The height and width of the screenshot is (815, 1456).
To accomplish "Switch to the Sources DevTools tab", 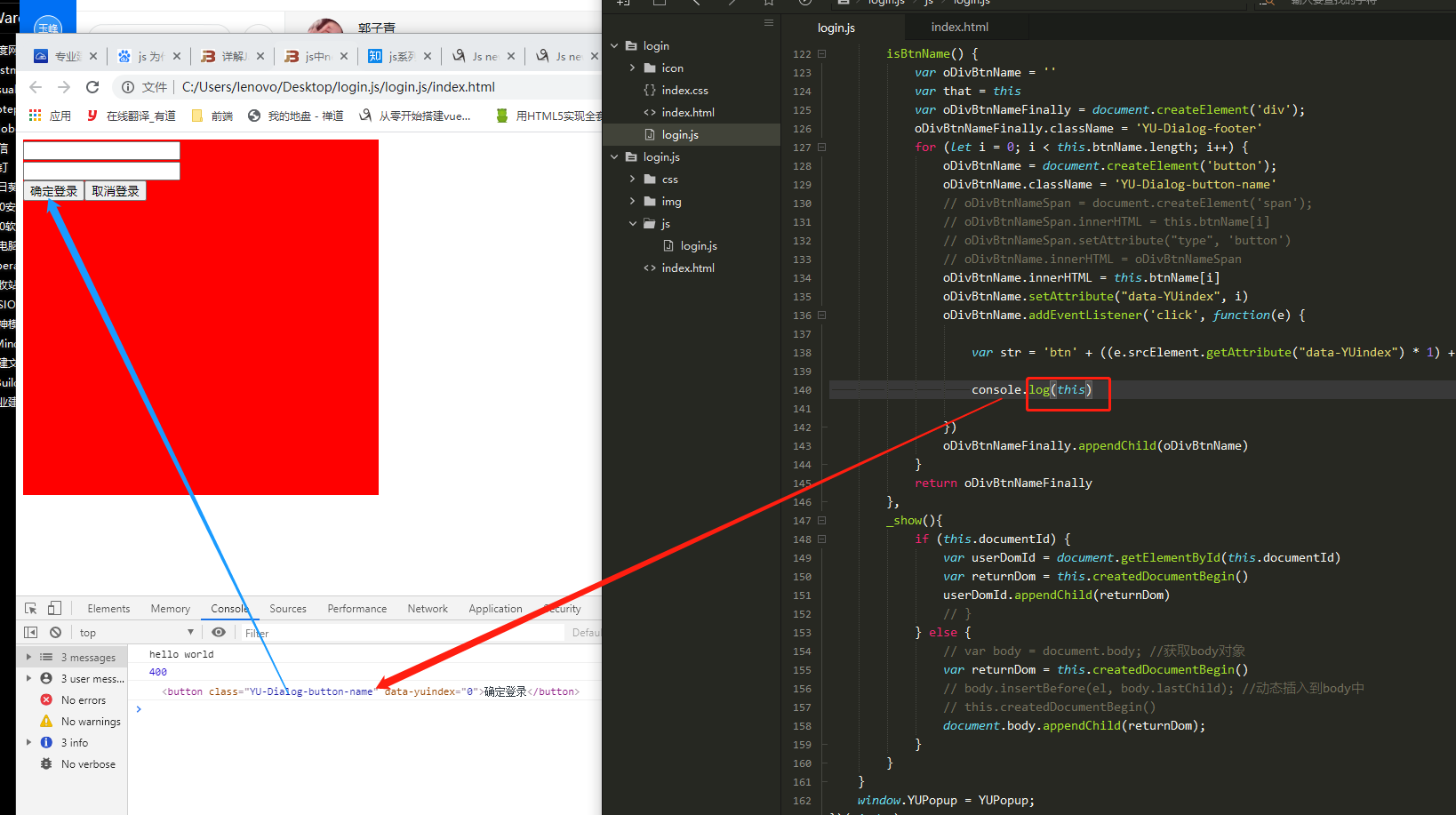I will click(x=288, y=609).
